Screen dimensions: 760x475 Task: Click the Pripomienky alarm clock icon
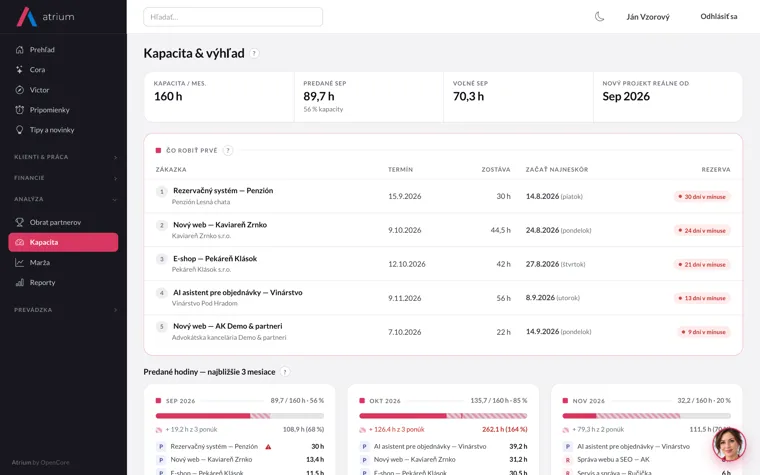pos(19,110)
